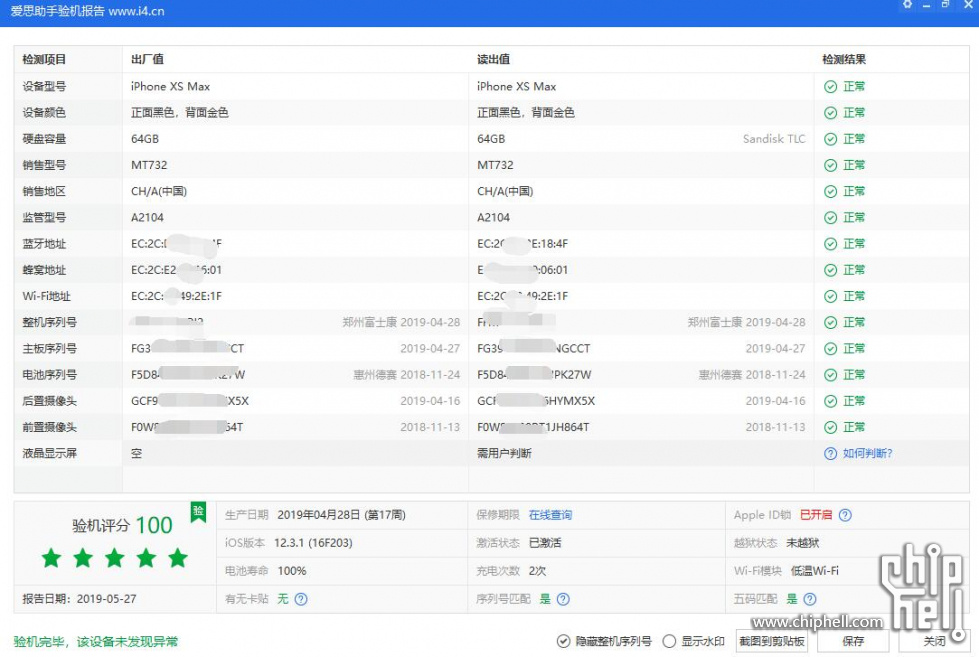979x657 pixels.
Task: Click the green check icon for 硬盘容量
Action: coord(830,139)
